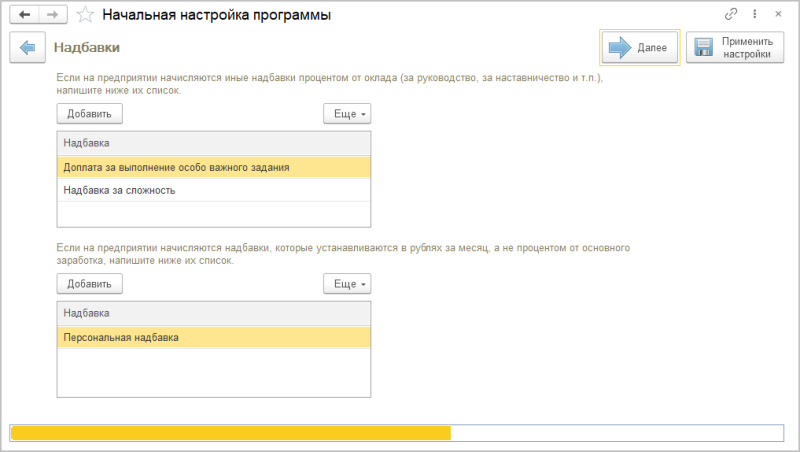Expand the Еще menu for the upper list
This screenshot has height=452, width=800.
pos(347,114)
